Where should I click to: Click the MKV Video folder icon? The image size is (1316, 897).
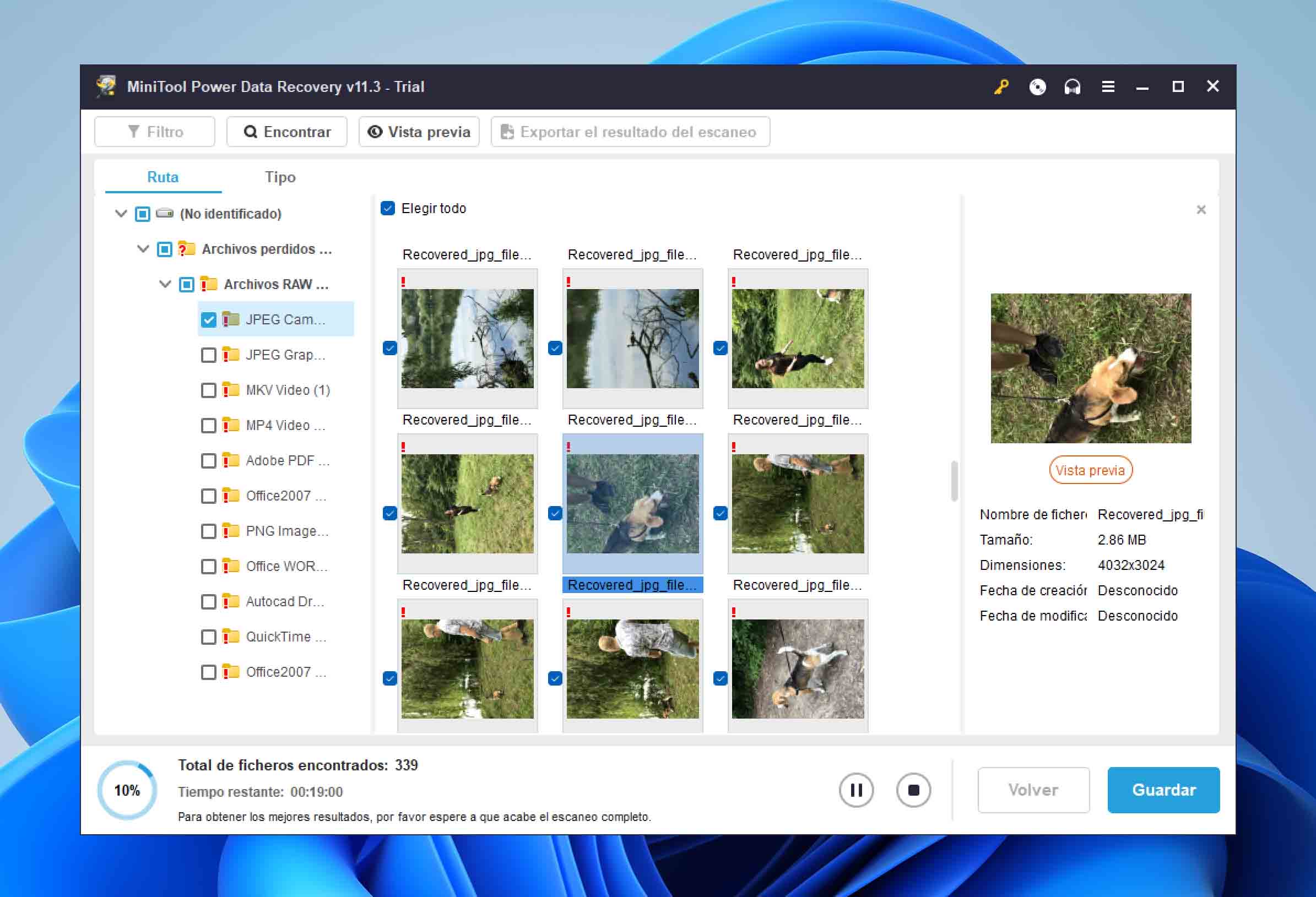click(230, 390)
